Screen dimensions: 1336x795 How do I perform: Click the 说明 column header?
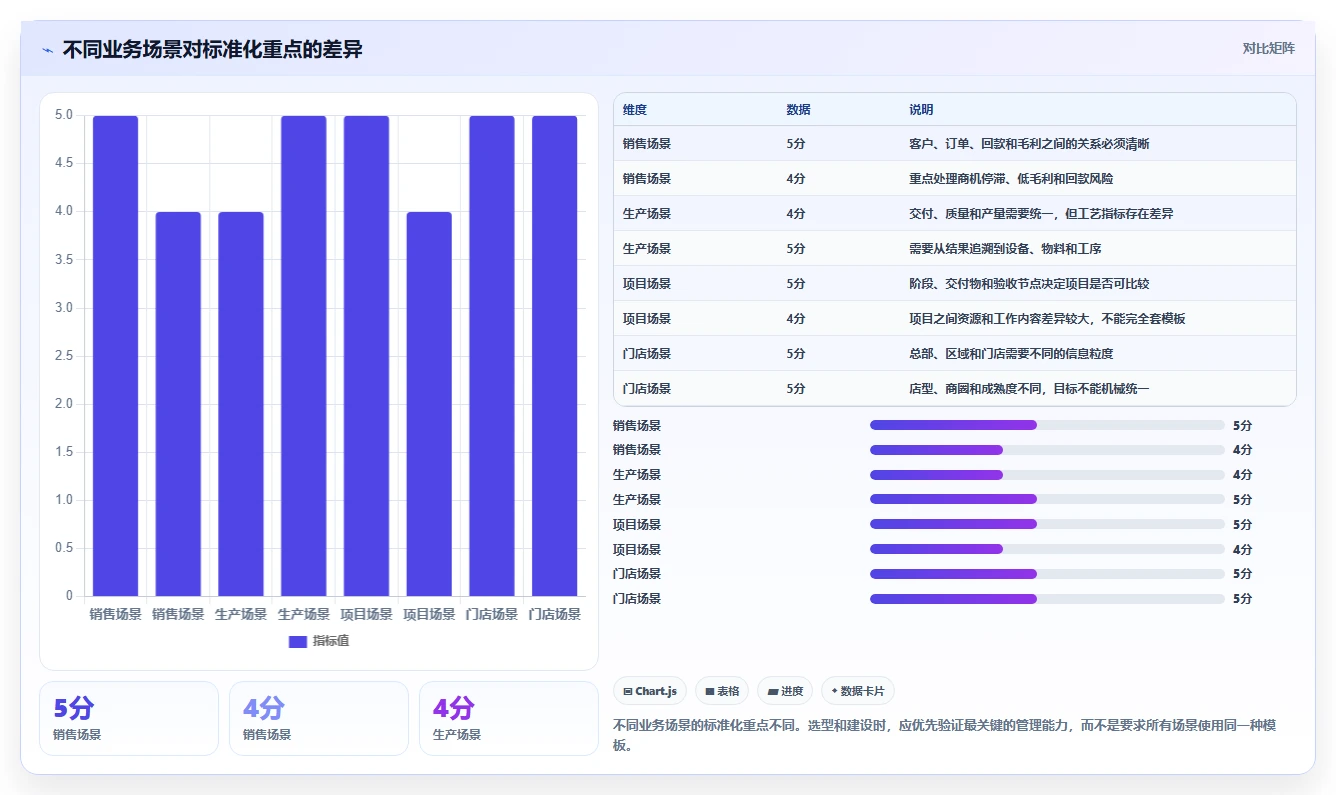921,110
